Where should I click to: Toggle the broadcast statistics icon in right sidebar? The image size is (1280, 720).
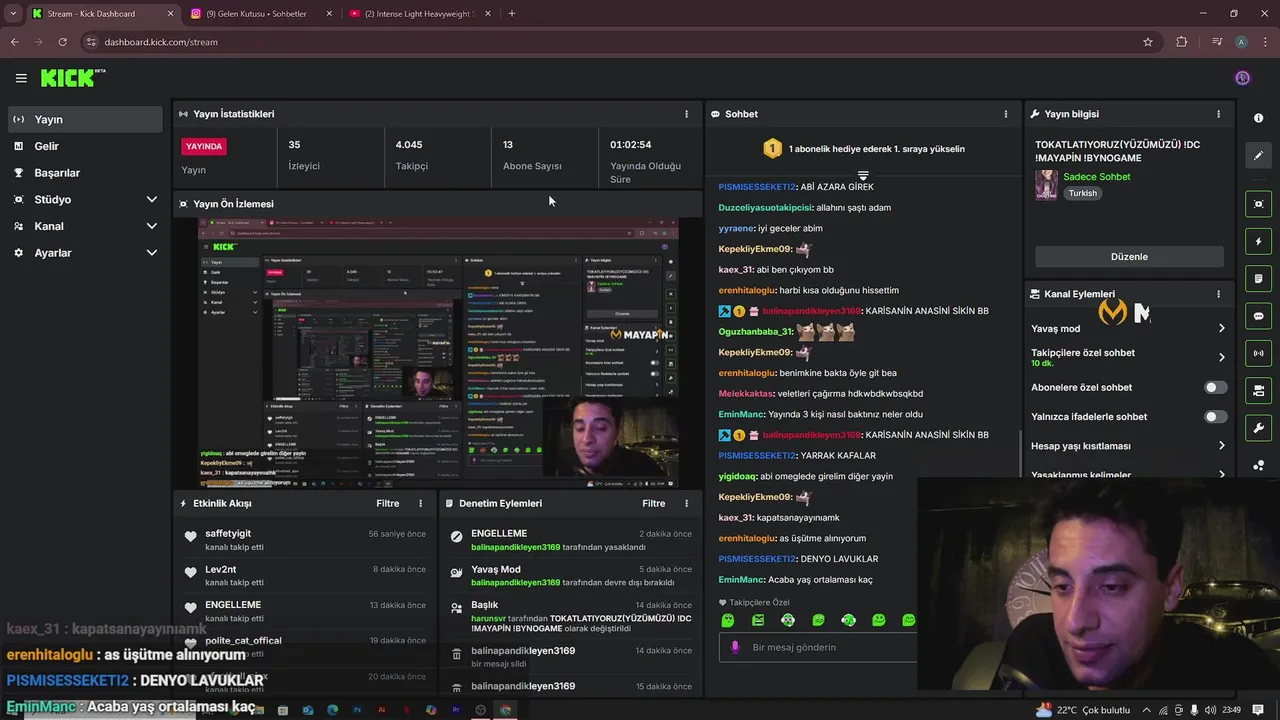point(1258,352)
